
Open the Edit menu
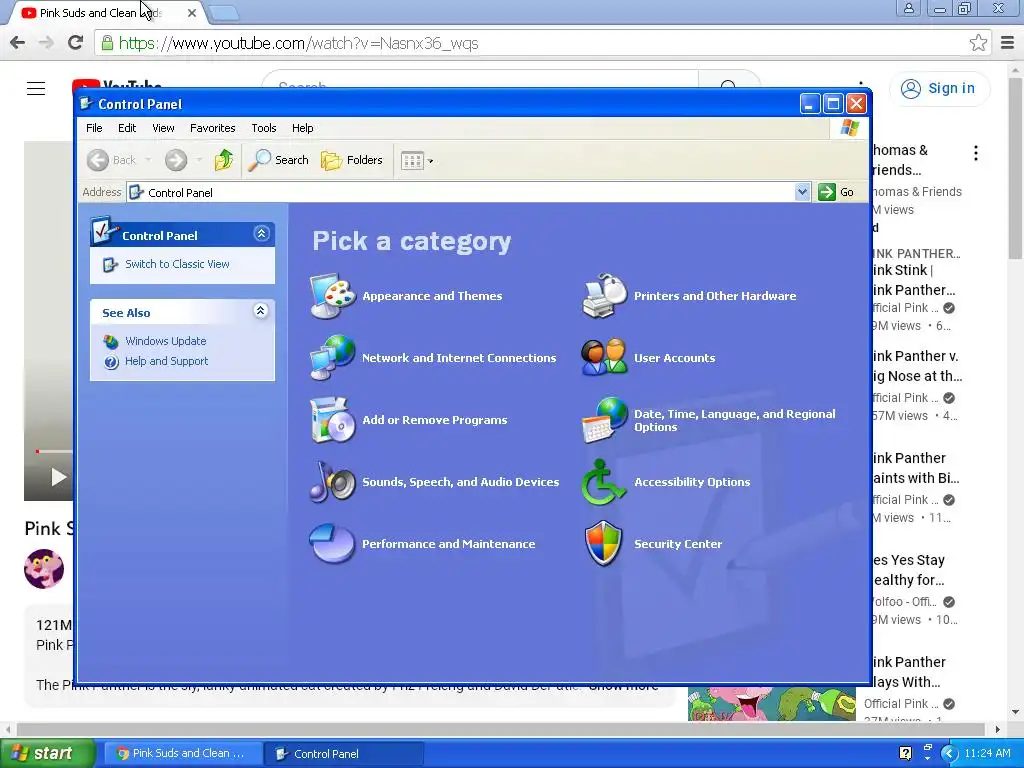pyautogui.click(x=127, y=128)
